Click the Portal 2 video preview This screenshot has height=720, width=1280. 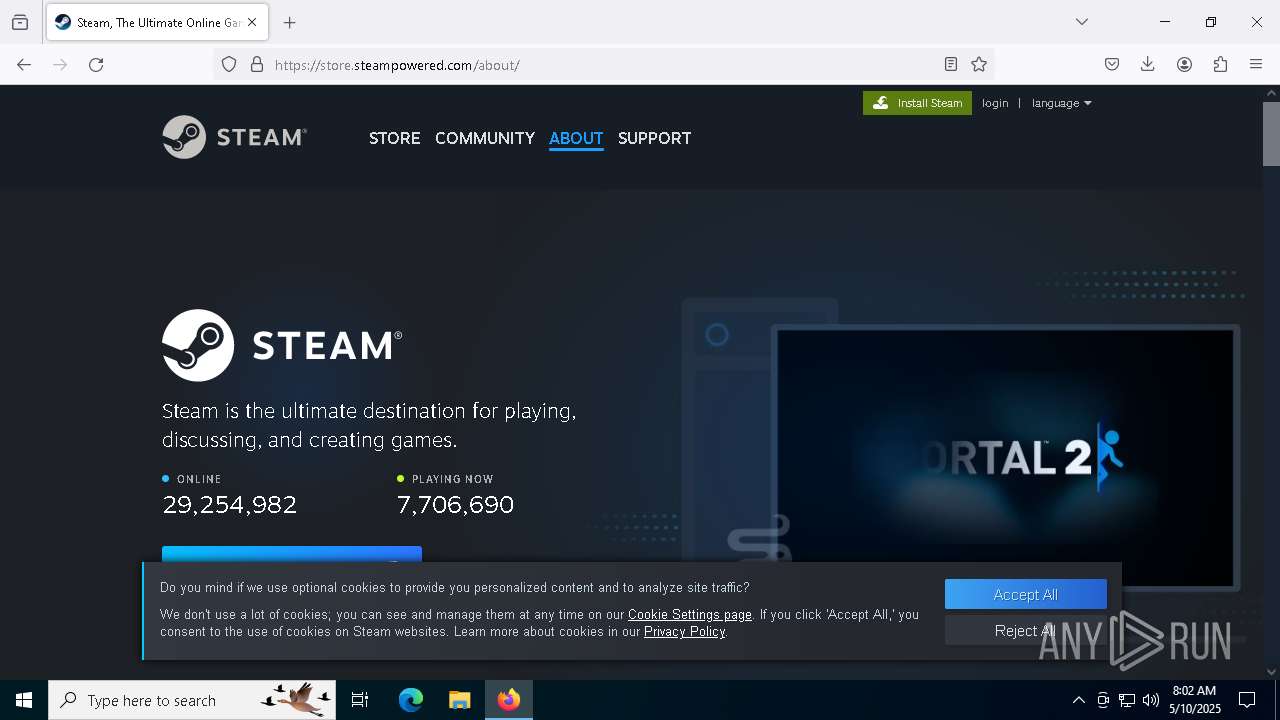(1005, 457)
